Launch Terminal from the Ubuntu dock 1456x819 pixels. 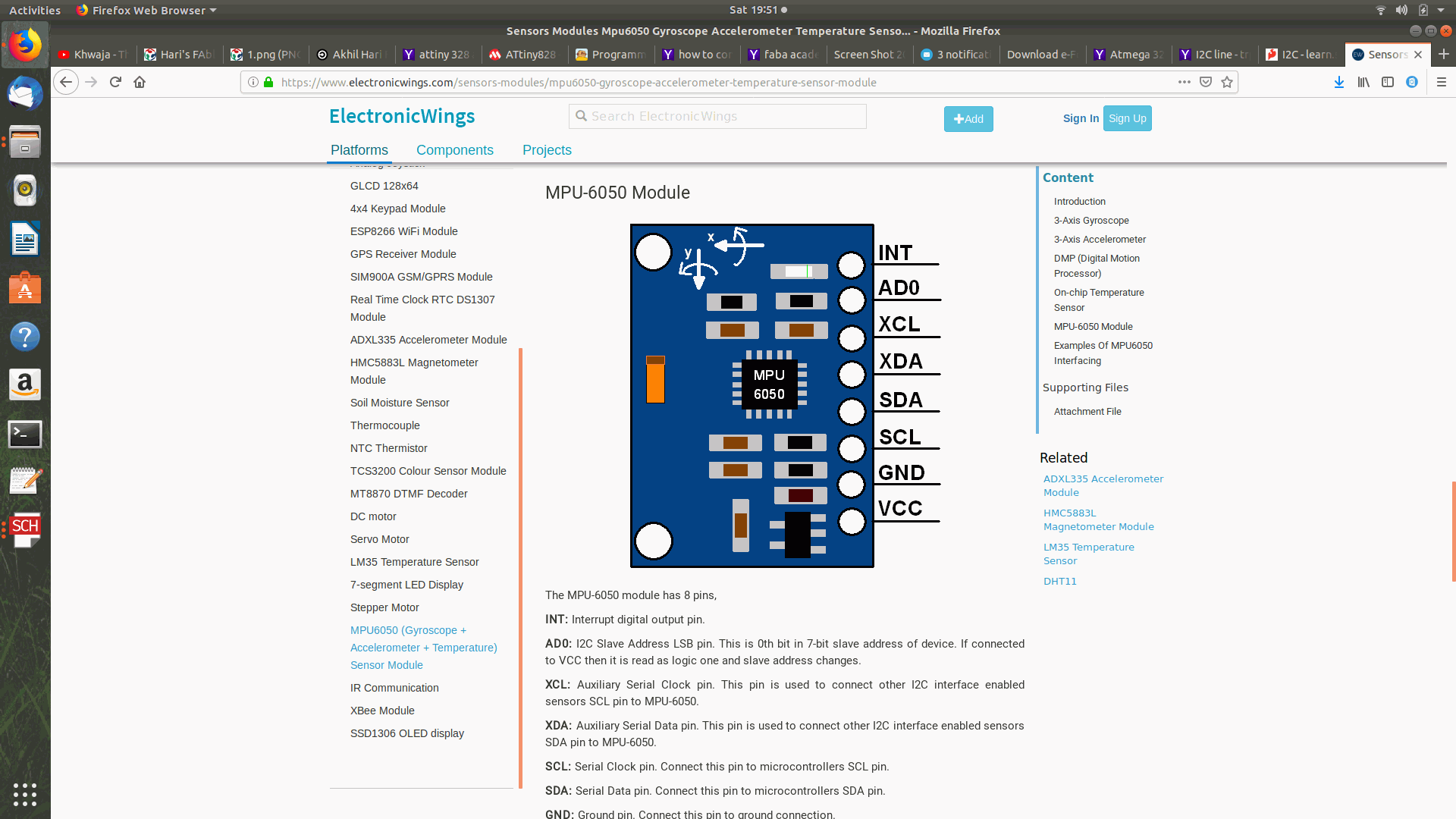point(25,434)
